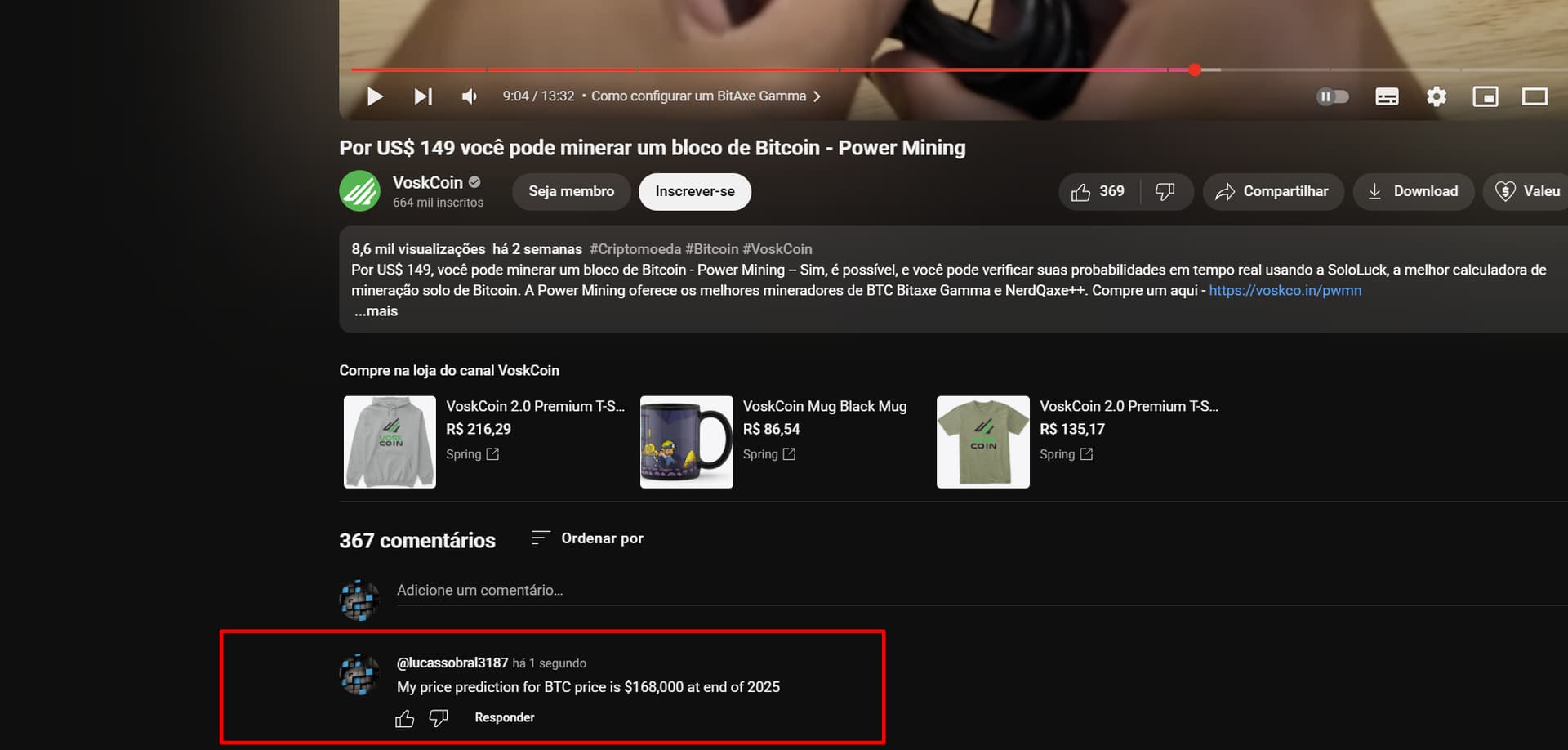Click the red playhead scrubber dot
Viewport: 1568px width, 750px height.
(1195, 70)
